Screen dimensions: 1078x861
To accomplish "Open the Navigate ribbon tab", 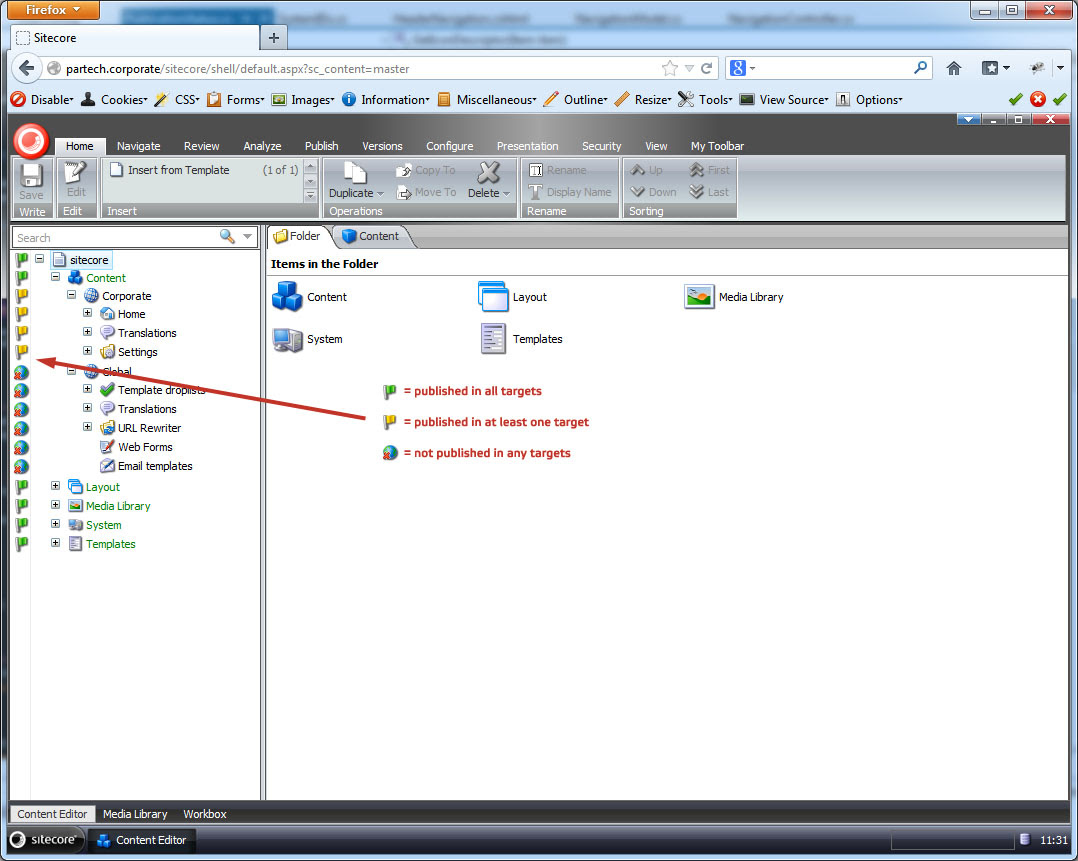I will pyautogui.click(x=138, y=146).
